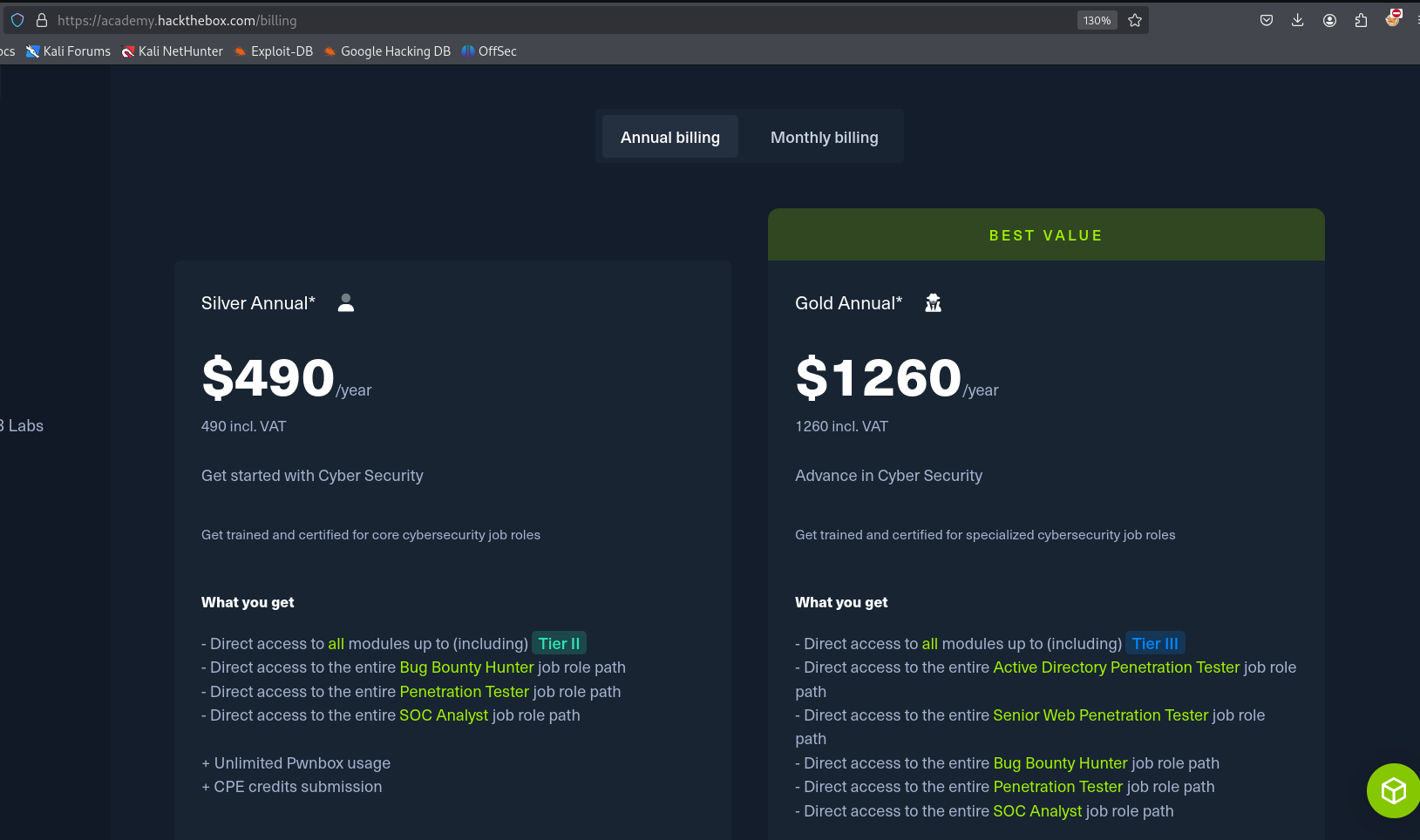
Task: Open Active Directory Penetration Tester link
Action: [x=1116, y=667]
